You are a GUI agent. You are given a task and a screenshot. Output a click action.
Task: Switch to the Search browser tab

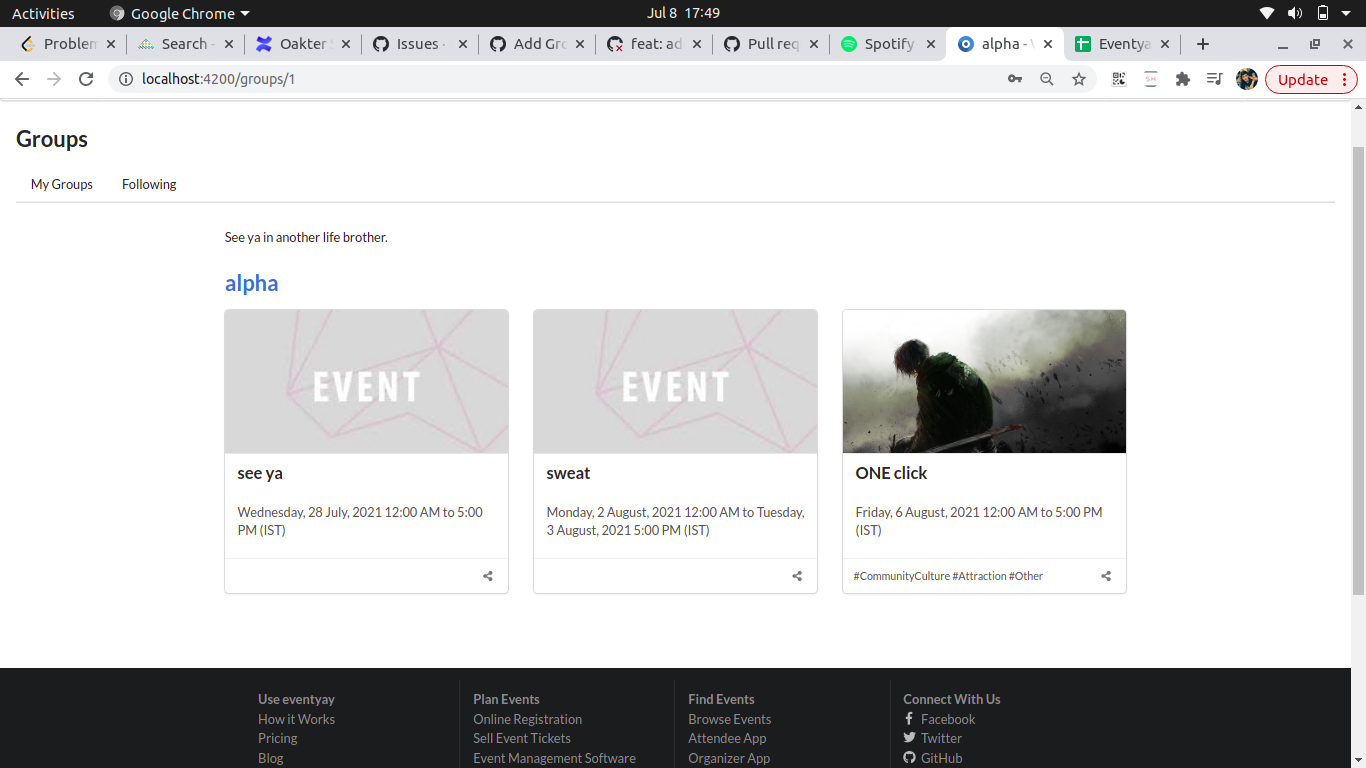[186, 44]
